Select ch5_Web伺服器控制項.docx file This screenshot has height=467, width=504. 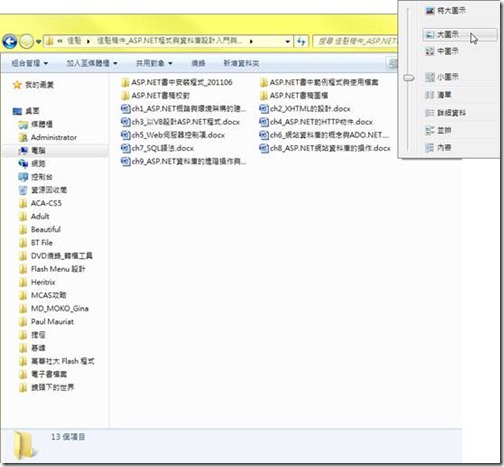click(173, 135)
